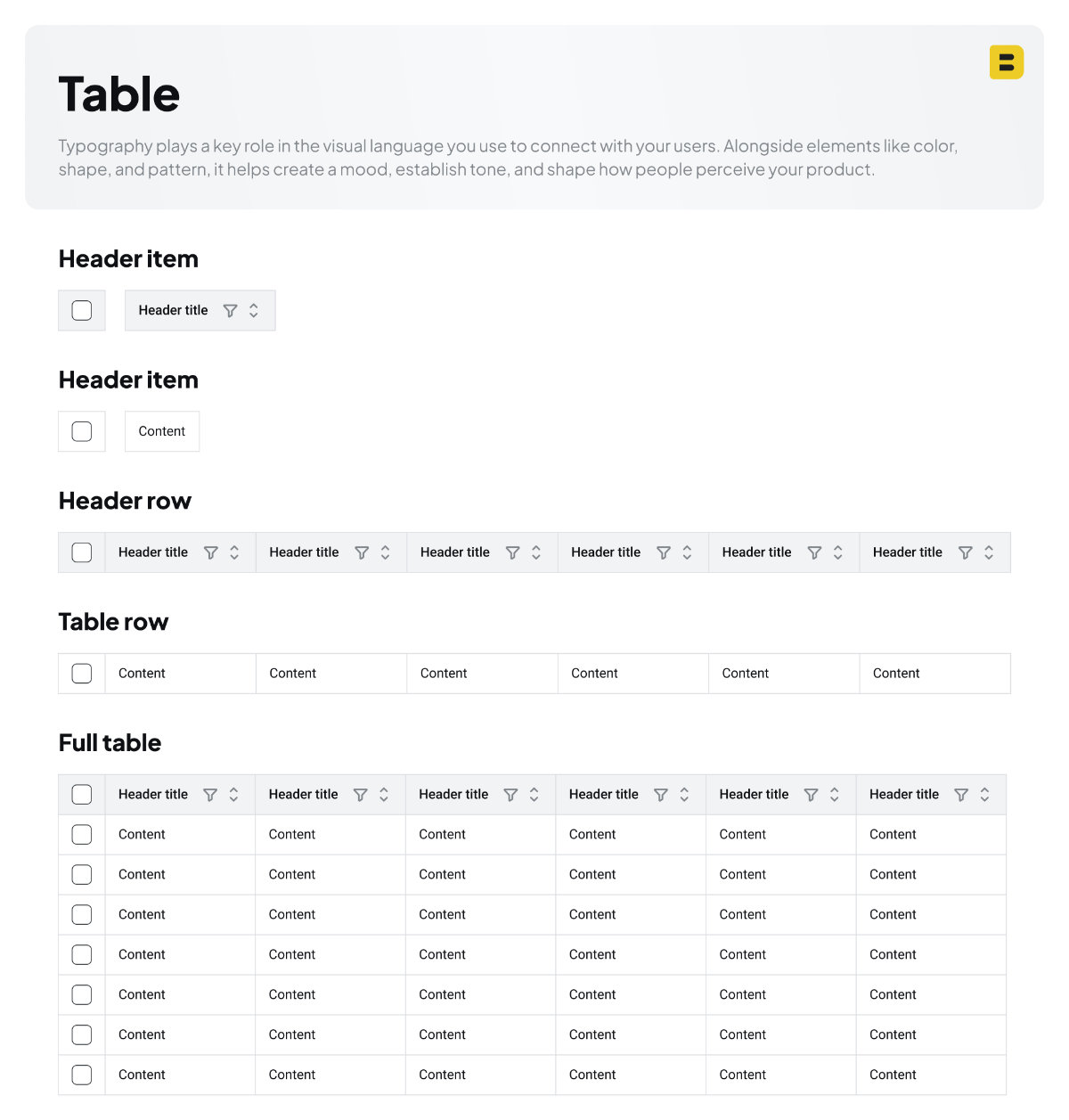Click the 'Header title' text in the standalone chip
The image size is (1069, 1120).
pyautogui.click(x=173, y=311)
